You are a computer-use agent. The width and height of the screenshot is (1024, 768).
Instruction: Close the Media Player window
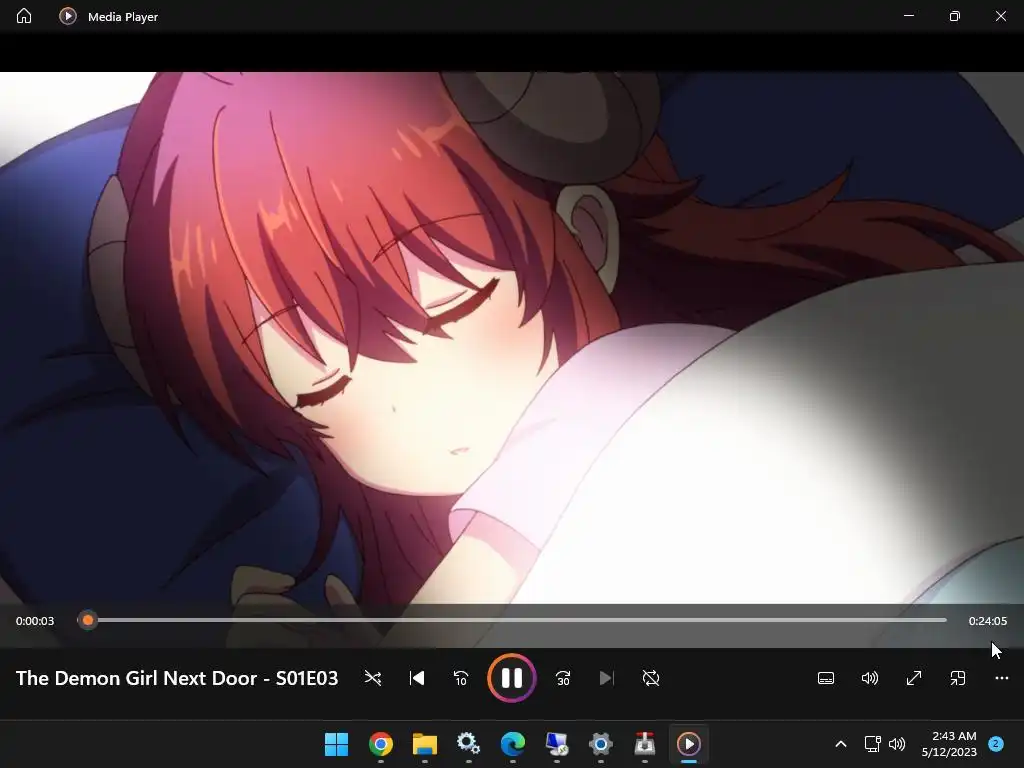[1000, 16]
